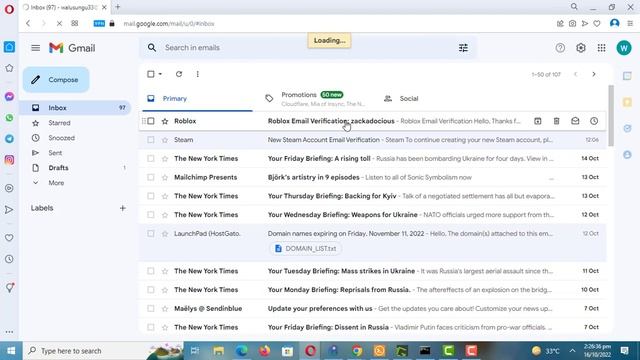This screenshot has width=640, height=360.
Task: Open the Google account avatar W
Action: coord(624,48)
